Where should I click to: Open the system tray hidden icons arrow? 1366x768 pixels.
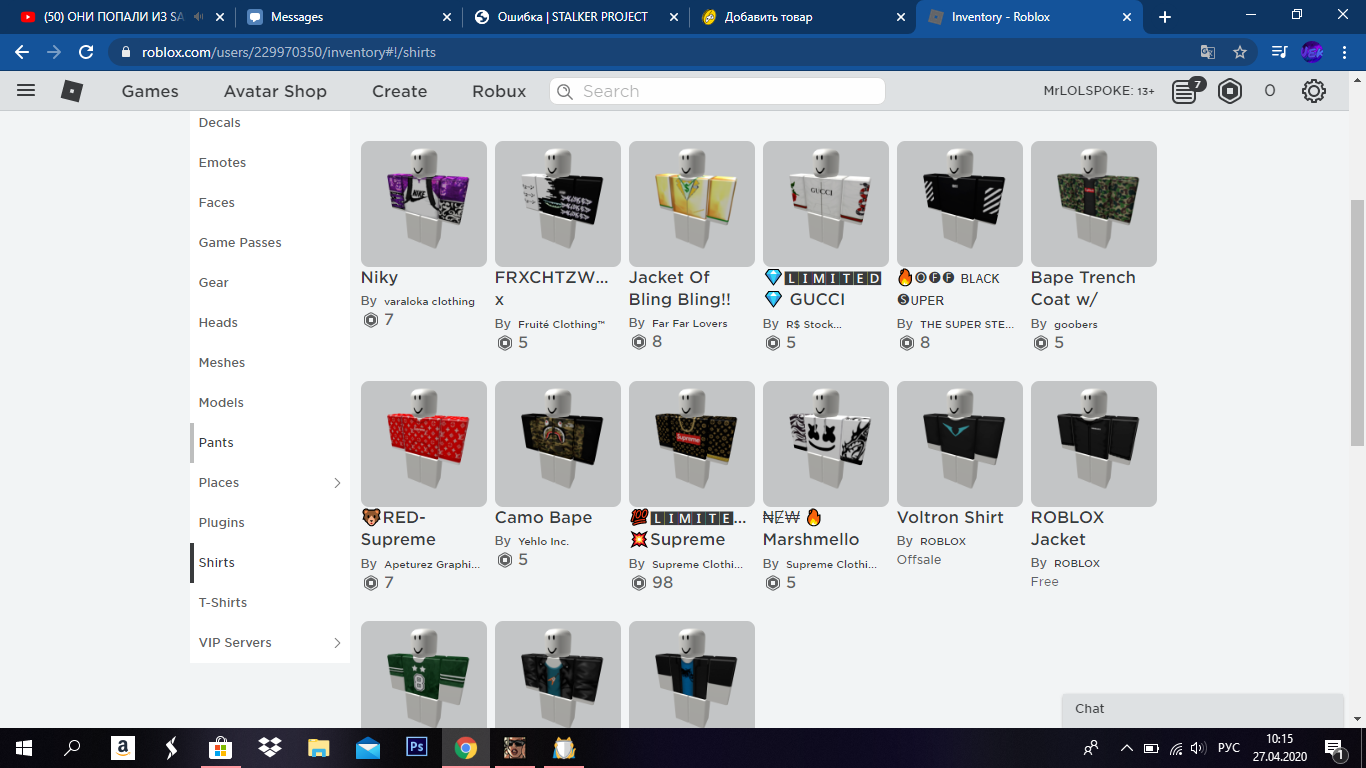[1127, 747]
